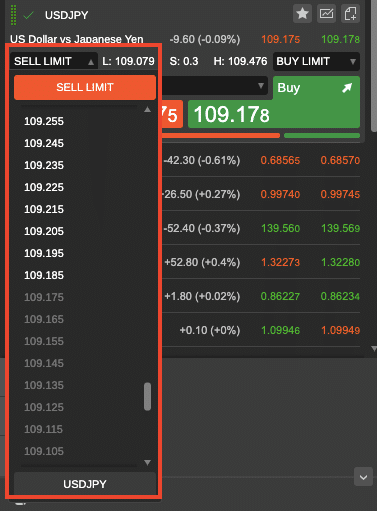Click the watchlist scroll down arrow
Image resolution: width=377 pixels, height=511 pixels.
click(x=374, y=349)
